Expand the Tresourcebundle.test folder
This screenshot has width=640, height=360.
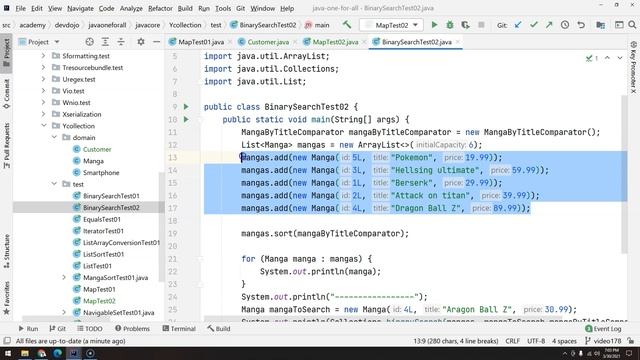point(44,67)
